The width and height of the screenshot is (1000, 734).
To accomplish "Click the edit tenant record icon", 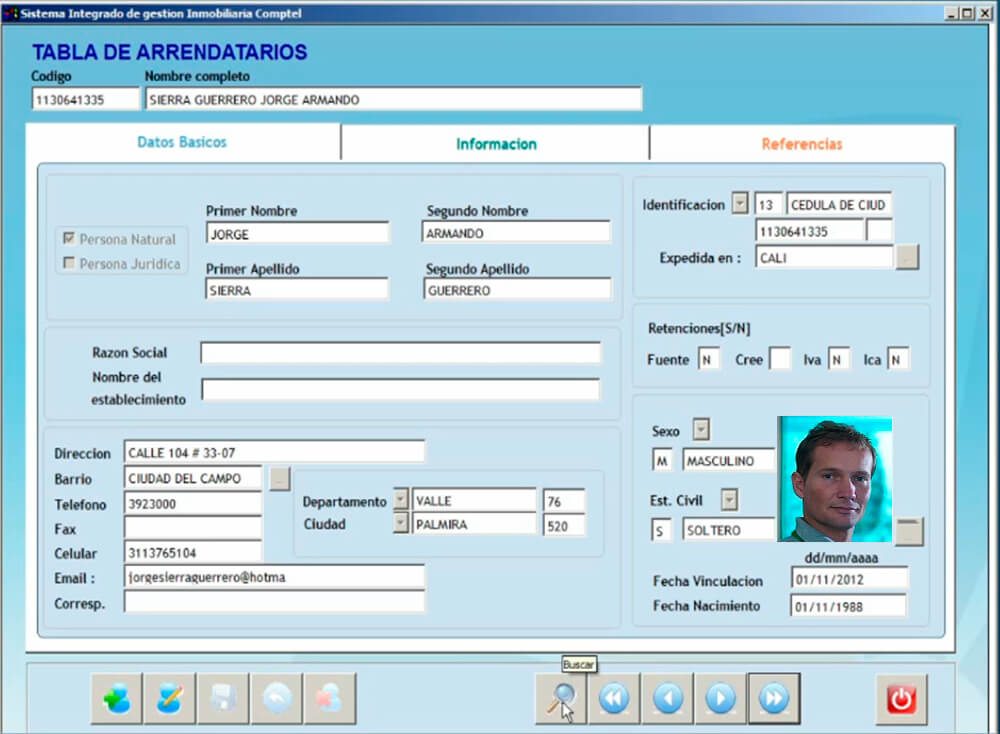I will pos(169,698).
